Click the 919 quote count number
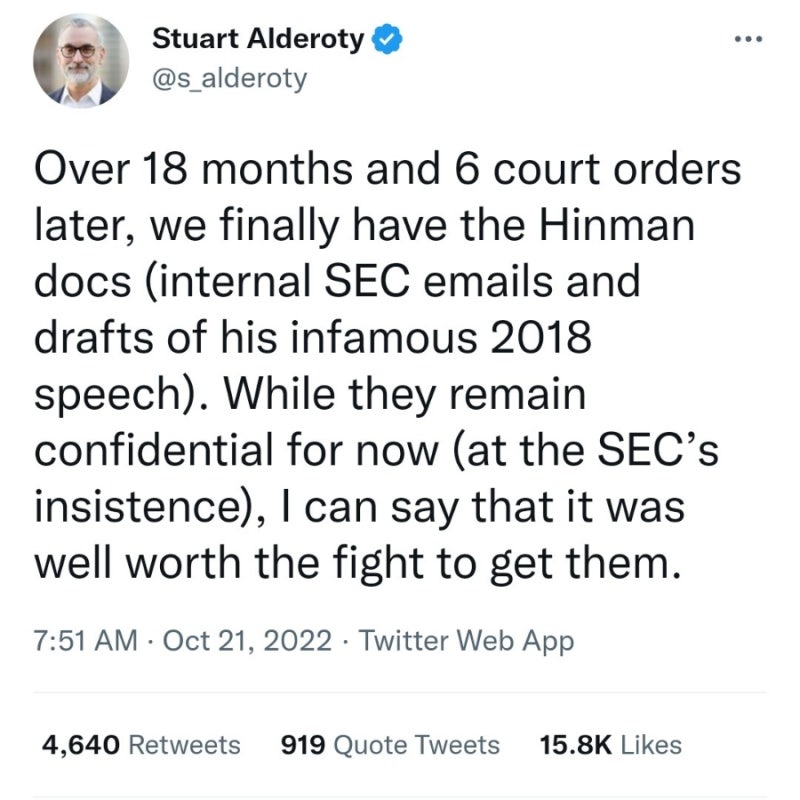This screenshot has height=800, width=800. [x=303, y=744]
